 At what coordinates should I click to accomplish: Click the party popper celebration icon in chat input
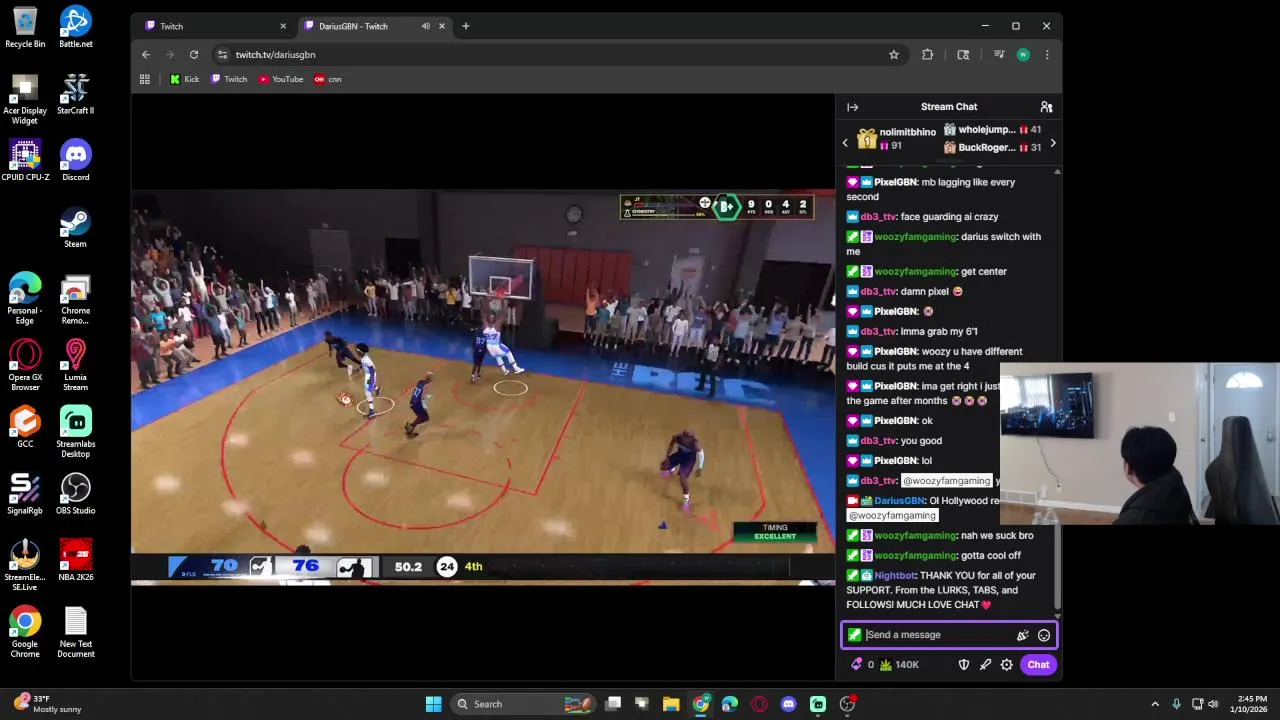tap(1022, 635)
